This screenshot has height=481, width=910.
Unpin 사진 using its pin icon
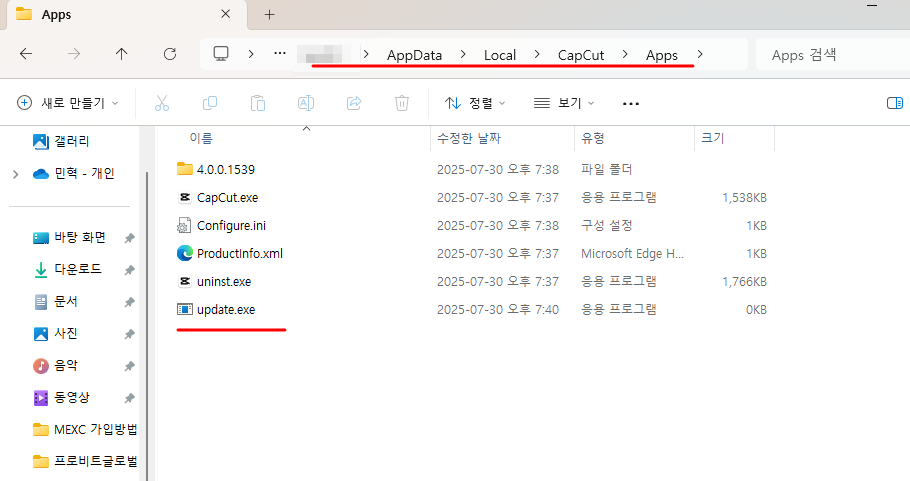129,334
